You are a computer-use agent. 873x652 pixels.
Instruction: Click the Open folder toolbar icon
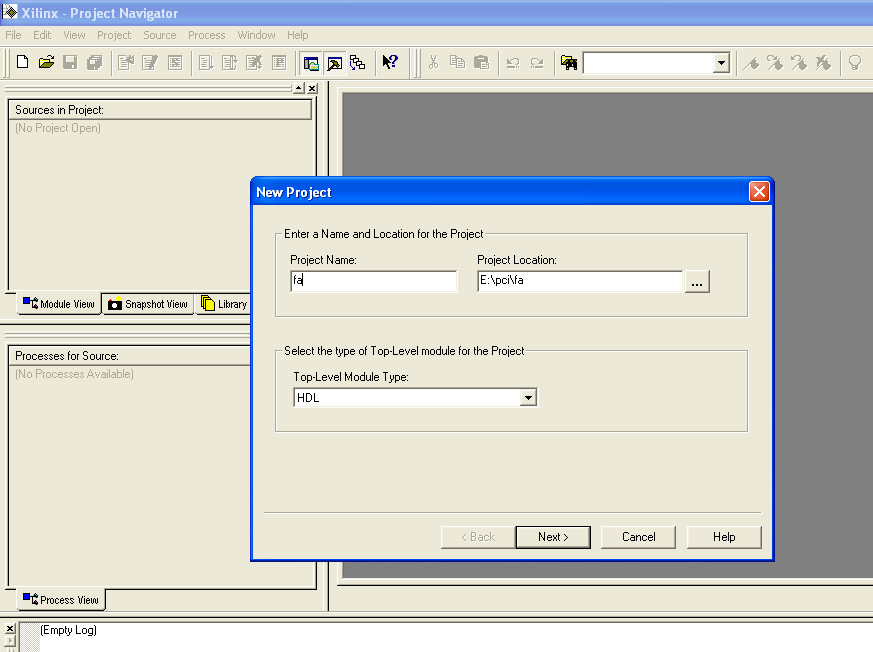(x=46, y=62)
